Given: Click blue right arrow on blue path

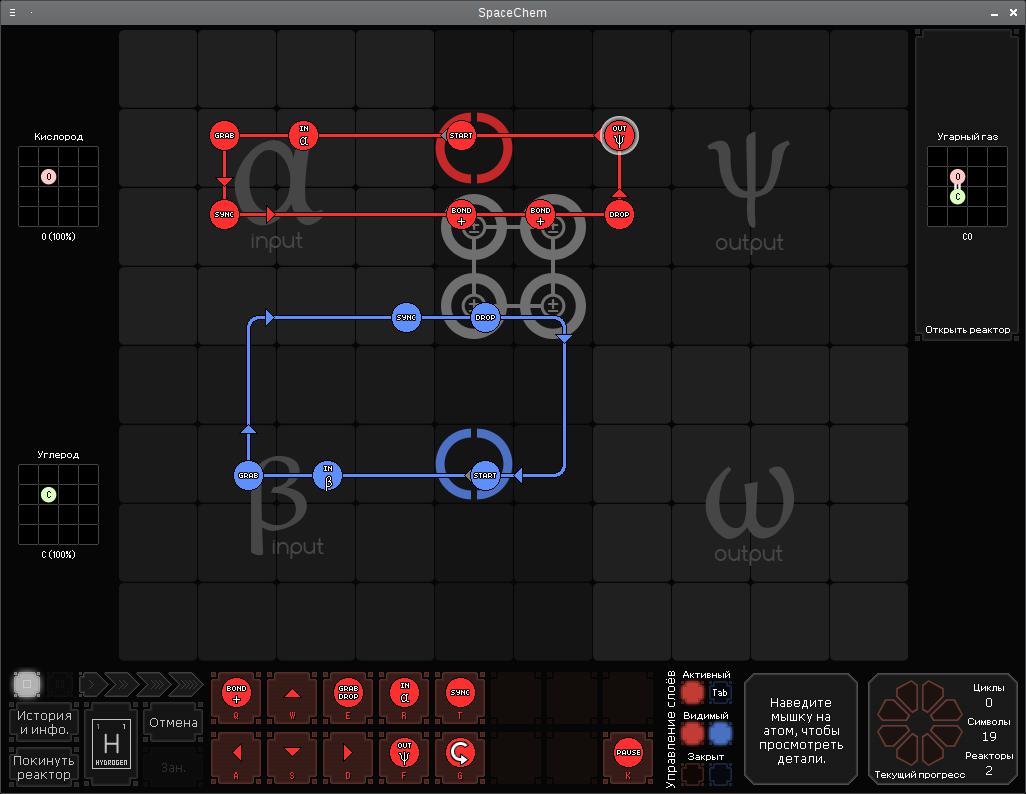Looking at the screenshot, I should [x=269, y=317].
